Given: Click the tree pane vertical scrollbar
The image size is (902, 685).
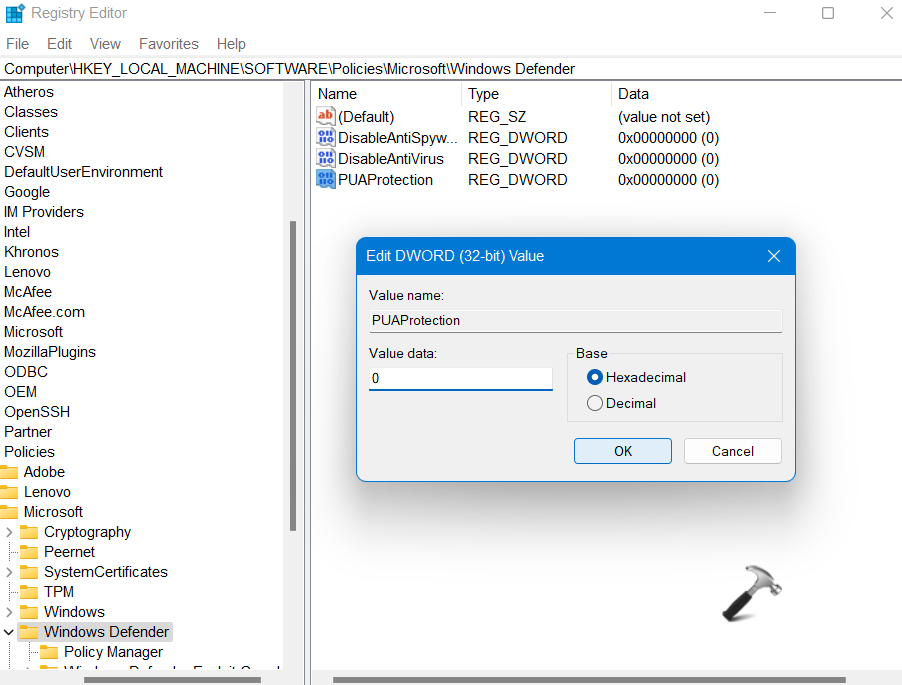Looking at the screenshot, I should coord(293,376).
